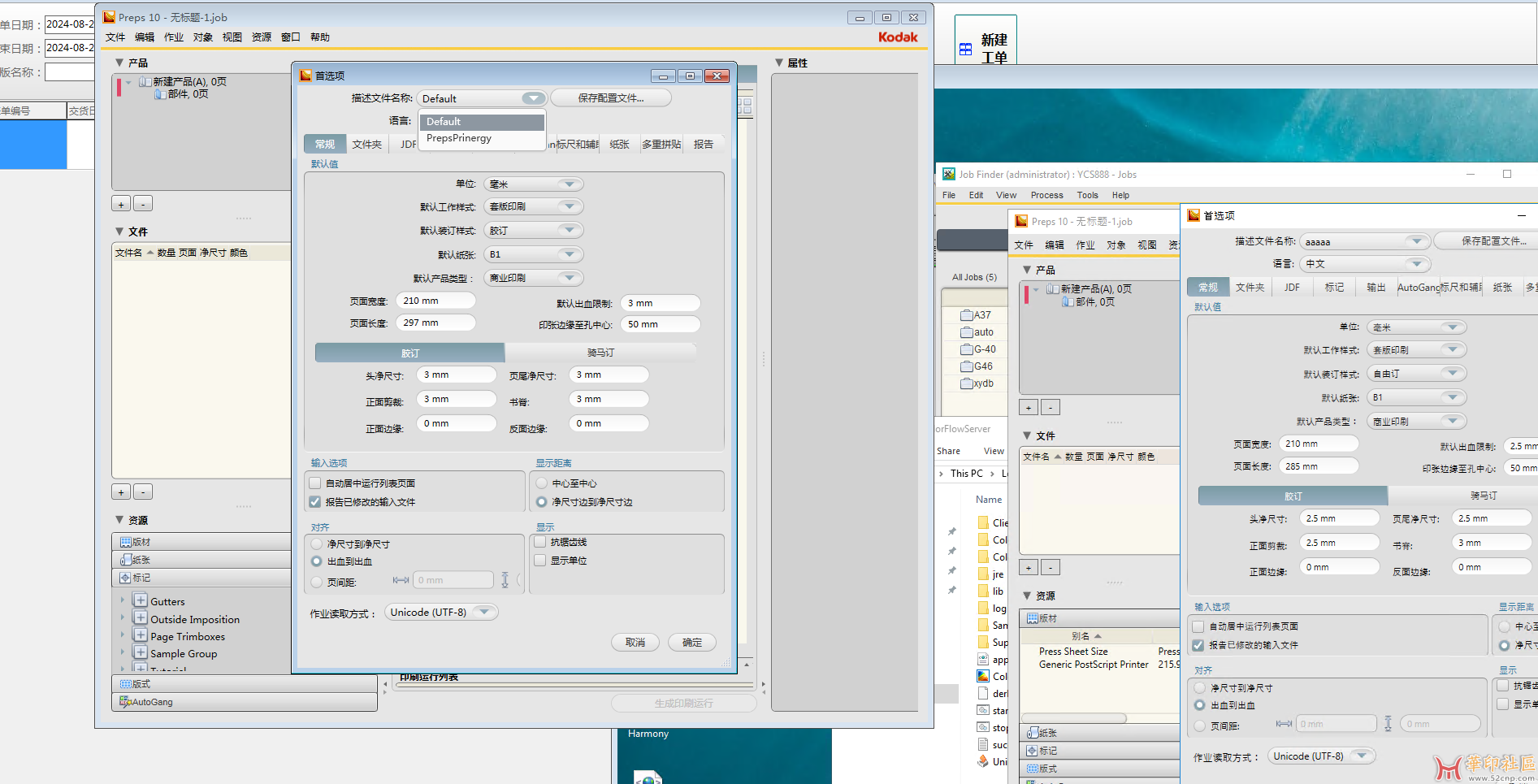Select 净尺寸到净尺寸 radio in main dialog
Image resolution: width=1538 pixels, height=784 pixels.
tap(317, 544)
